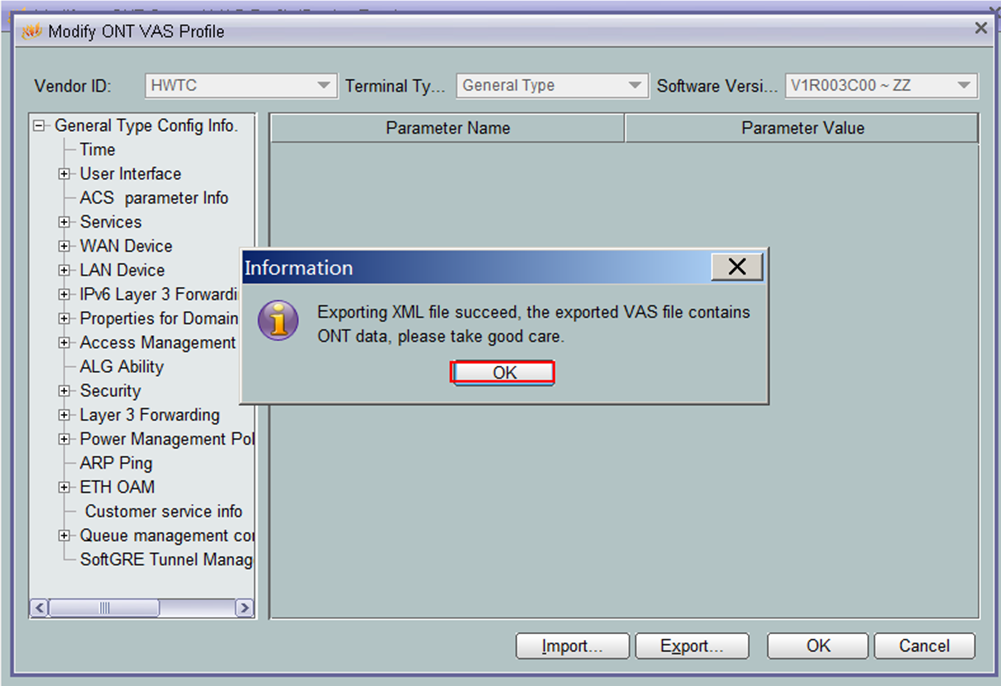Image resolution: width=1001 pixels, height=686 pixels.
Task: Click the tree's horizontal scrollbar right arrow
Action: [244, 608]
